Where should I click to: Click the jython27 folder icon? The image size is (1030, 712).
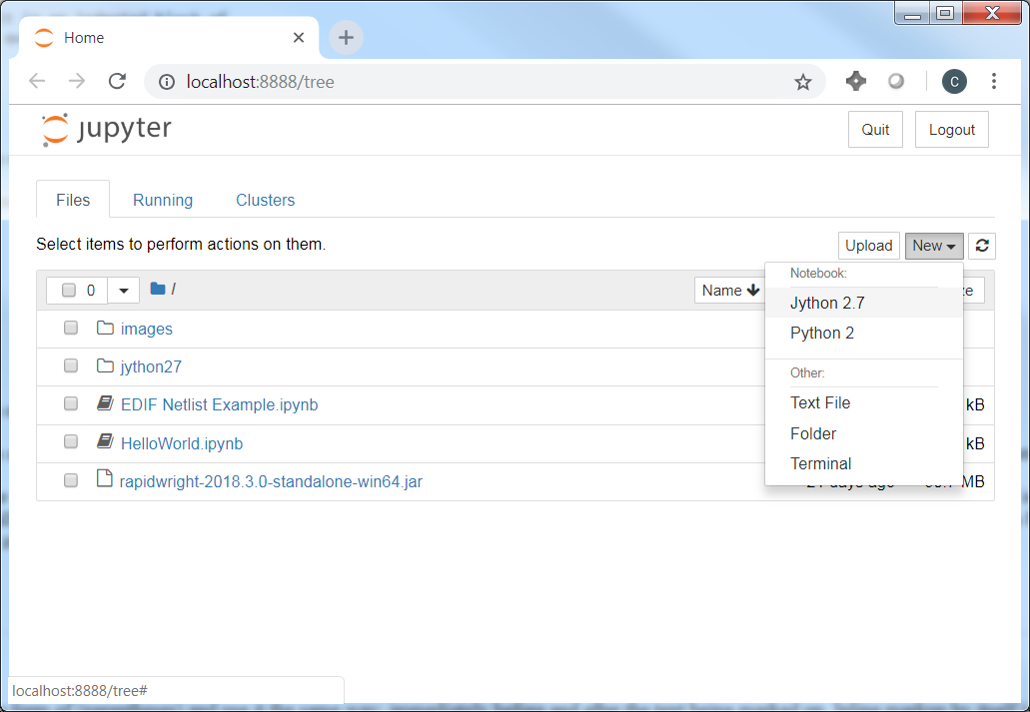point(105,365)
